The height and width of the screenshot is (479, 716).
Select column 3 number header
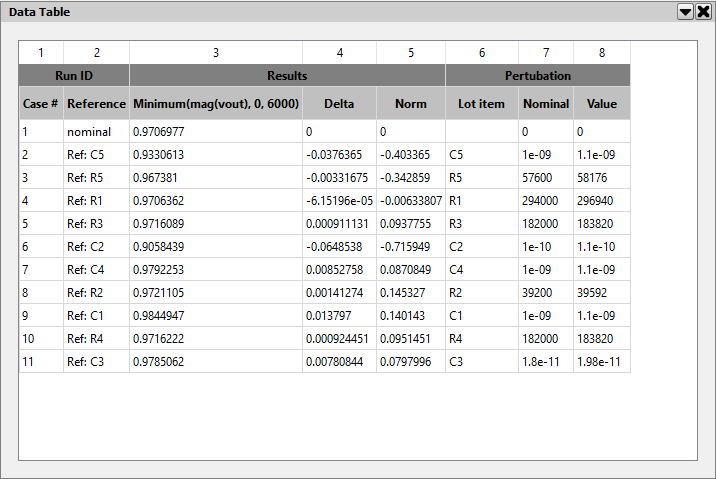pyautogui.click(x=216, y=52)
